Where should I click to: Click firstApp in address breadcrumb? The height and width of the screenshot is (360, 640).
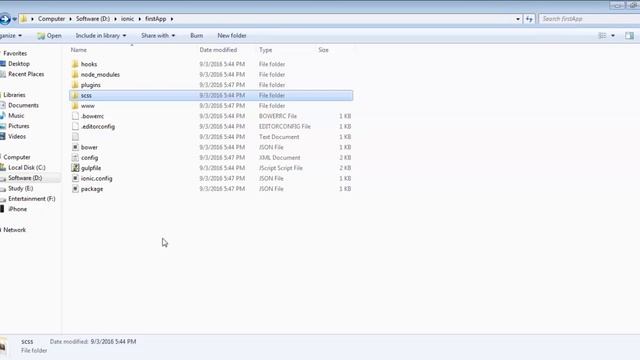point(156,19)
